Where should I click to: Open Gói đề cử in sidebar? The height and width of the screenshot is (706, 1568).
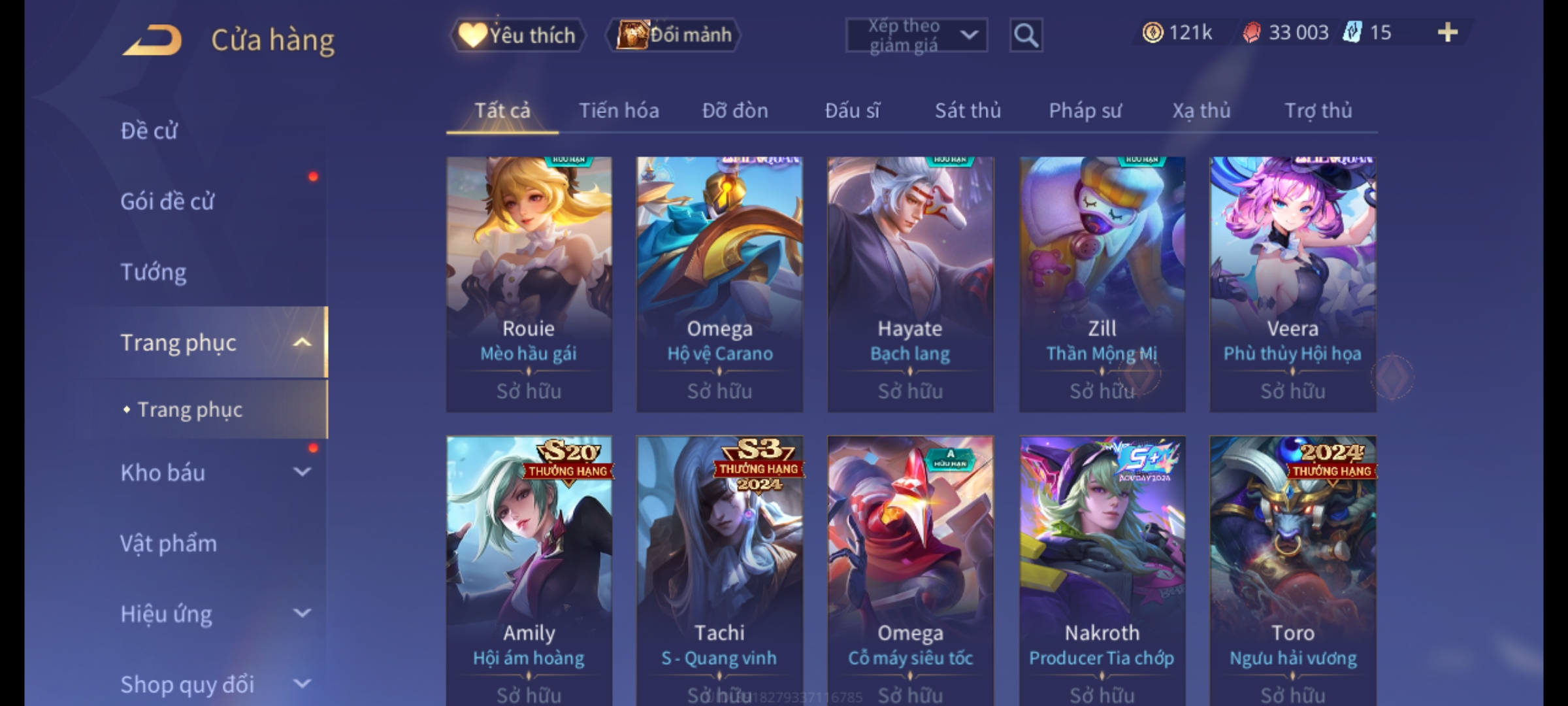pyautogui.click(x=167, y=201)
